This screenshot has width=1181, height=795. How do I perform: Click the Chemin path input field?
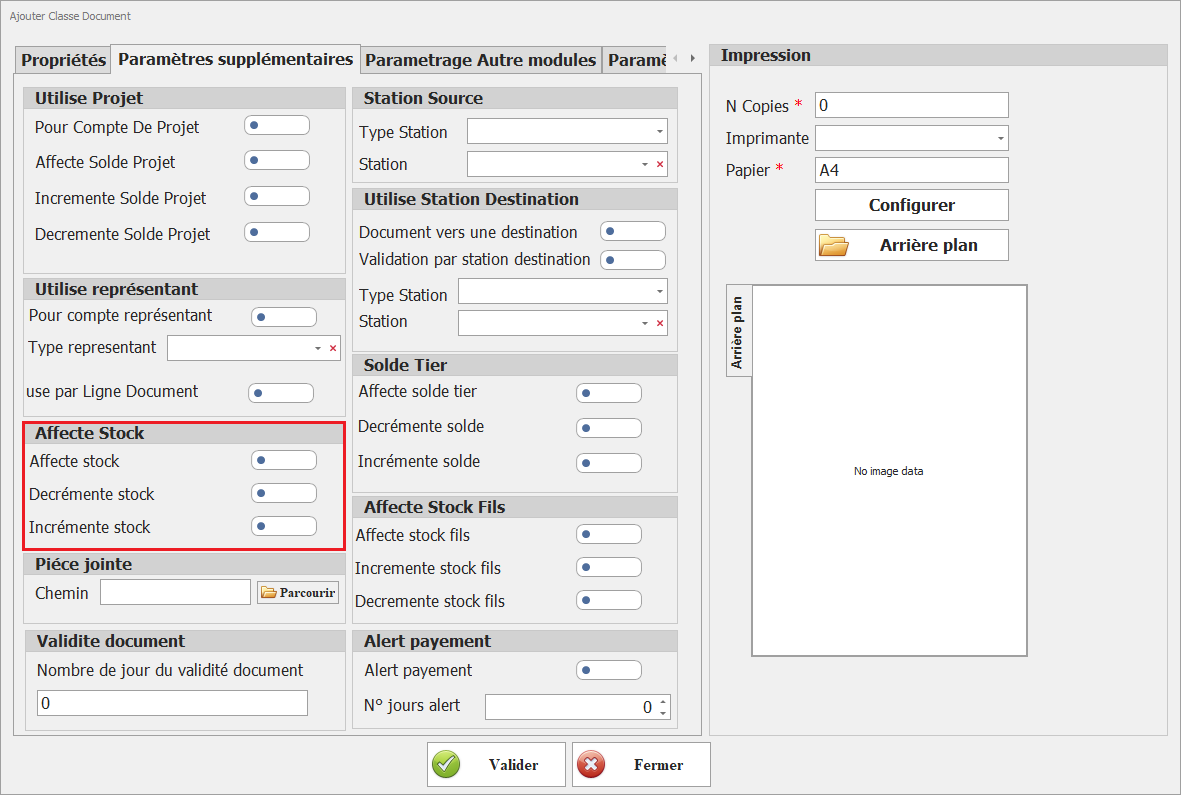pyautogui.click(x=175, y=592)
